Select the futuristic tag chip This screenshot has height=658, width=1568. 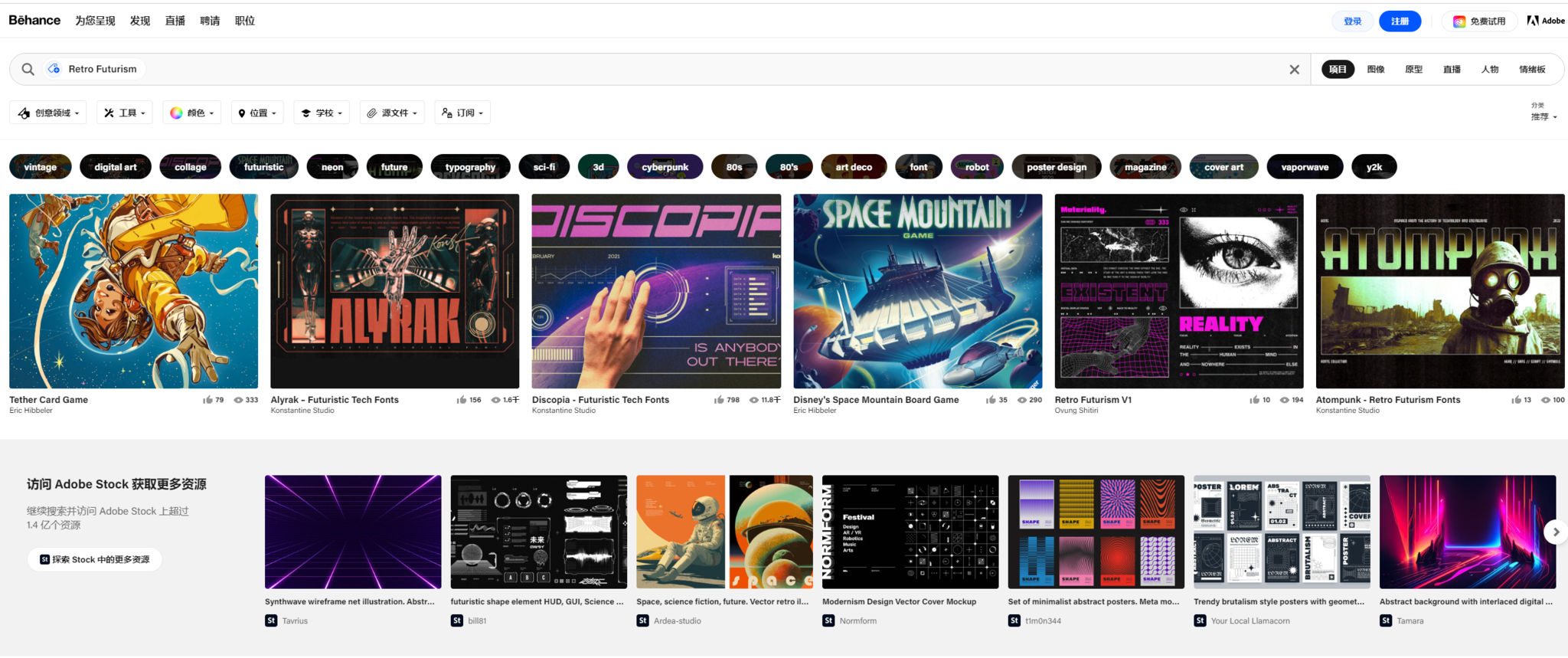point(263,166)
